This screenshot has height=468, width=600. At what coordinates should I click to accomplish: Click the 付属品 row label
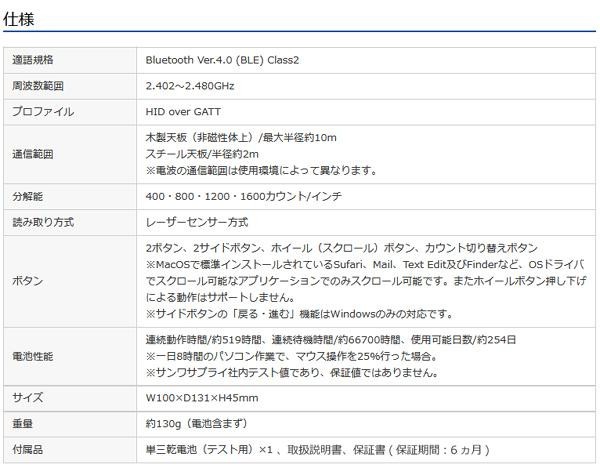pyautogui.click(x=28, y=449)
